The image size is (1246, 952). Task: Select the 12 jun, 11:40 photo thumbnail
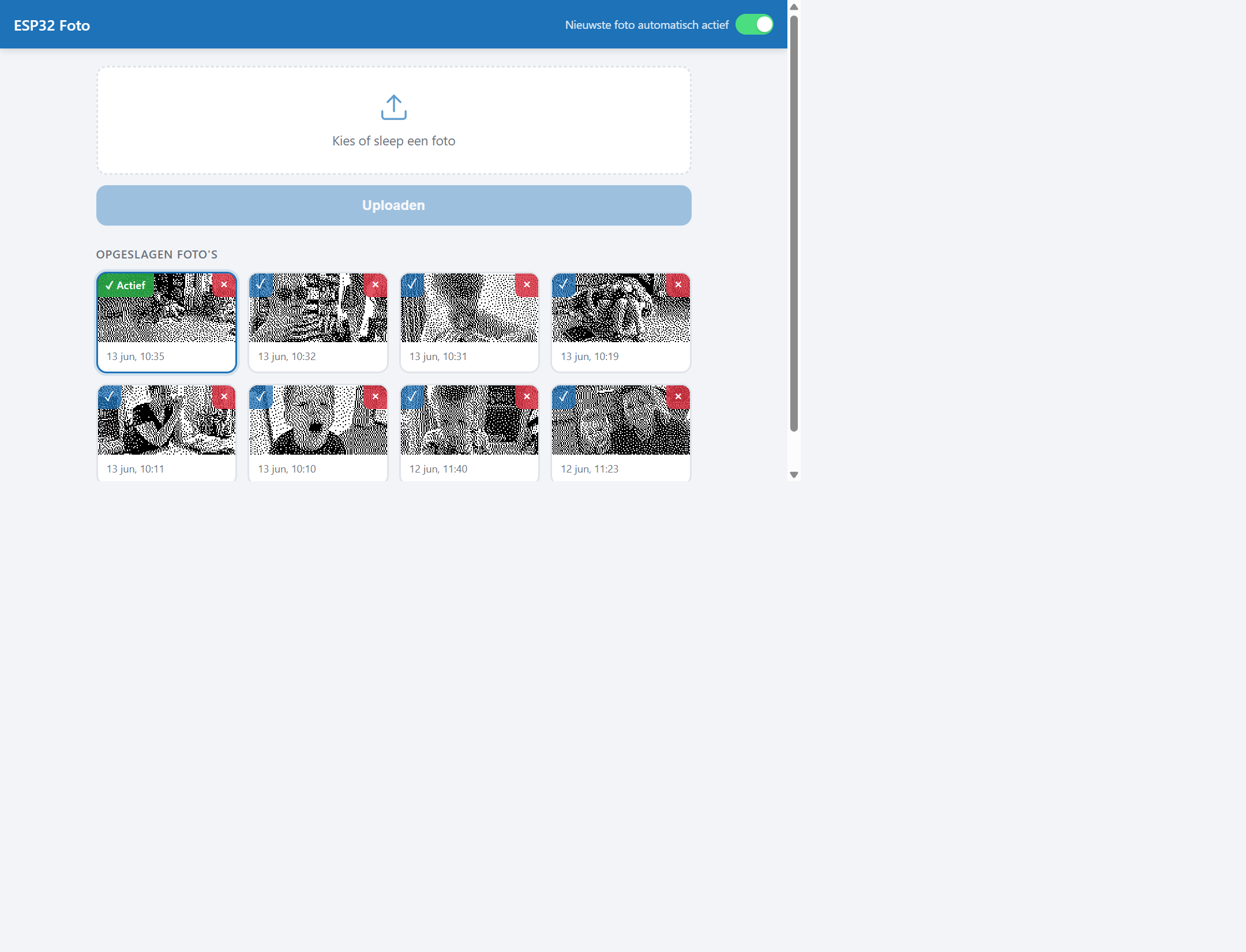tap(470, 420)
